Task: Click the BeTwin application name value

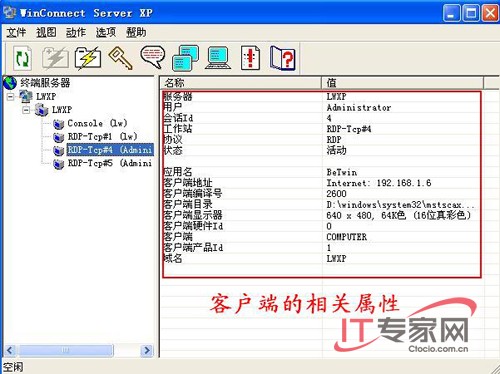Action: tap(342, 172)
